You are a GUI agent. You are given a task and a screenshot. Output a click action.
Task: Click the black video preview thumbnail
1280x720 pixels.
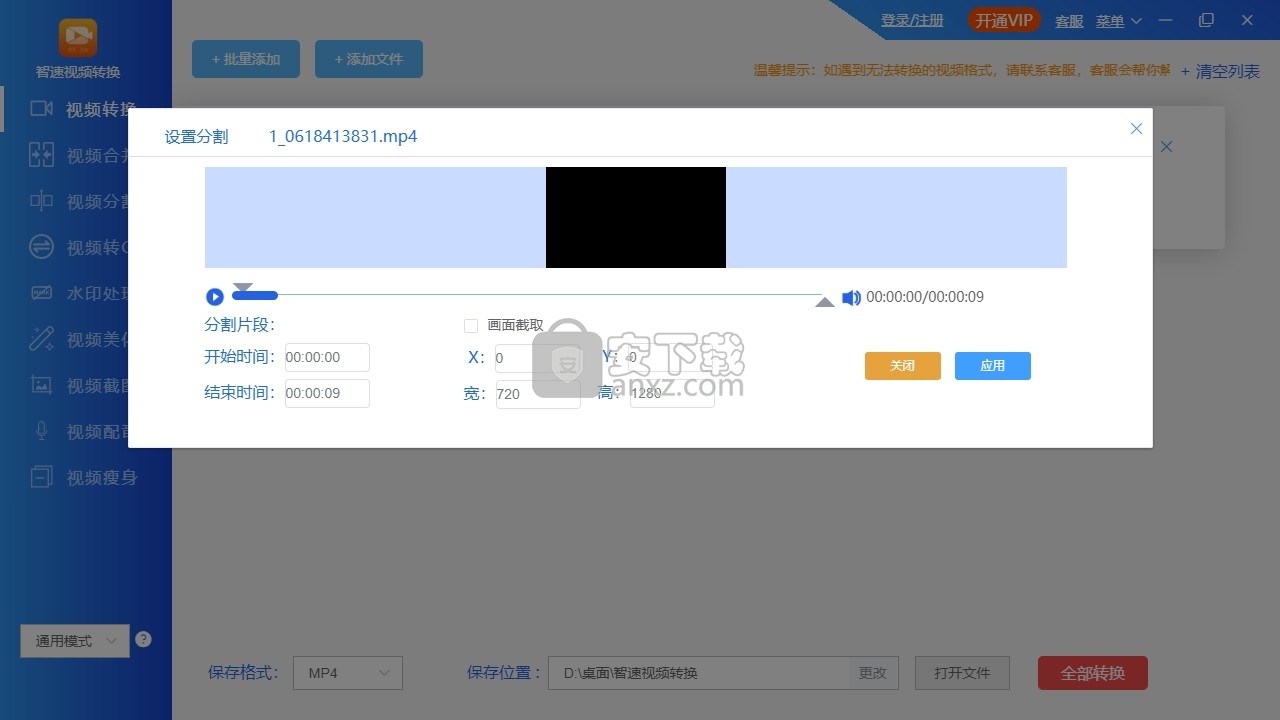636,217
